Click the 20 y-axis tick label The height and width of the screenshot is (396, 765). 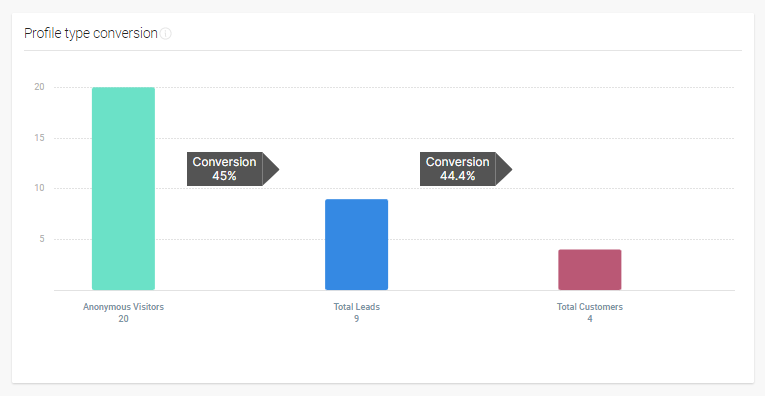39,87
